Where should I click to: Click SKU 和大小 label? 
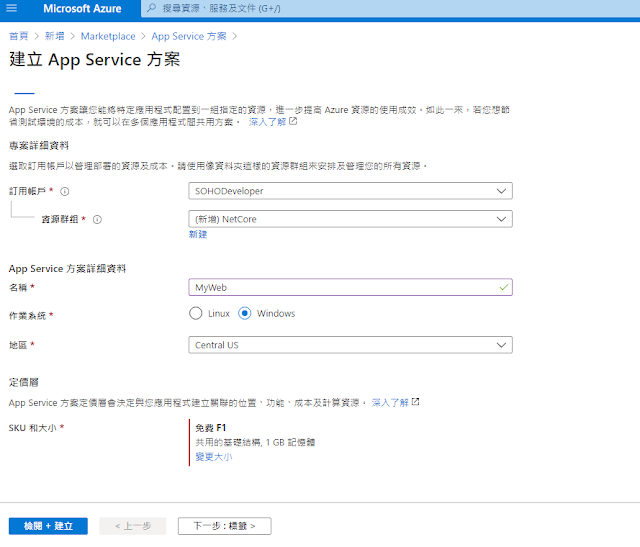(33, 428)
